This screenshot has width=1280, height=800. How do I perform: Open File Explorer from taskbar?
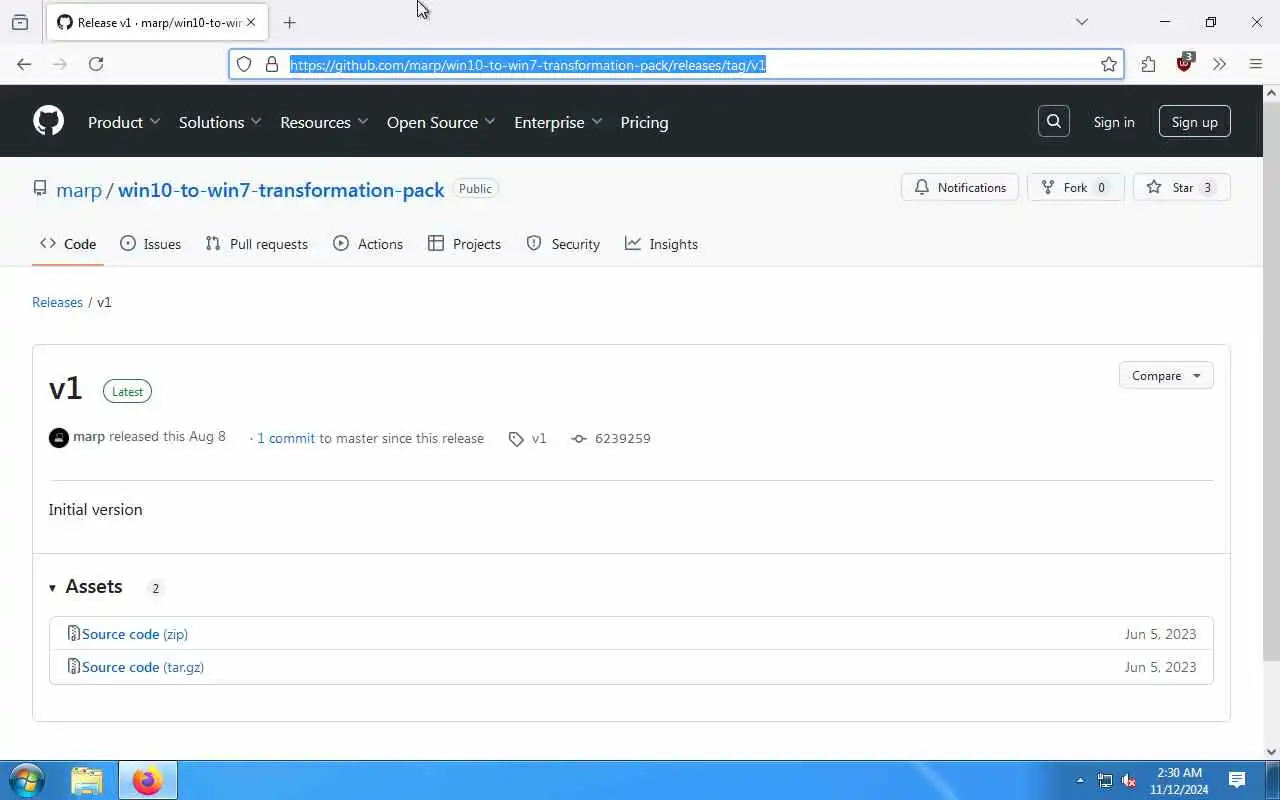pyautogui.click(x=87, y=780)
